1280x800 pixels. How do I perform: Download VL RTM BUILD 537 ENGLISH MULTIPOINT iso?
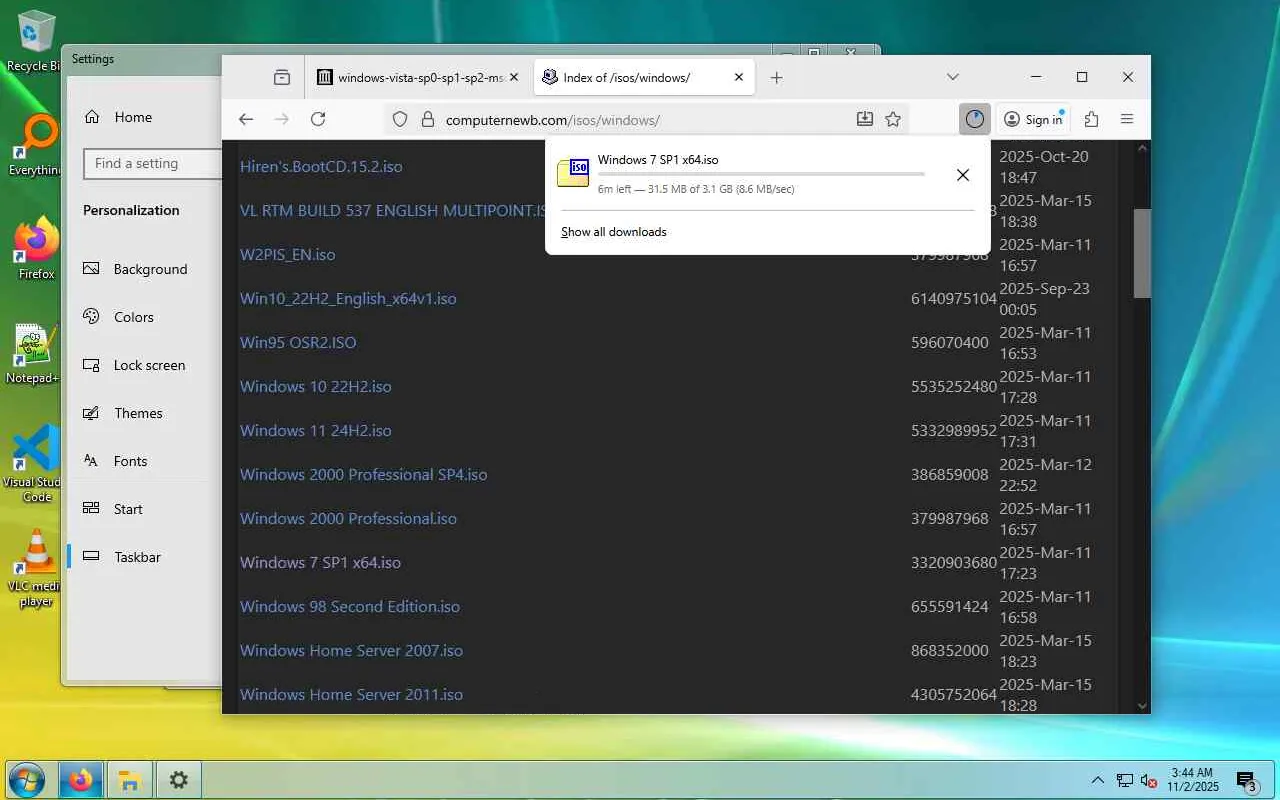(392, 210)
